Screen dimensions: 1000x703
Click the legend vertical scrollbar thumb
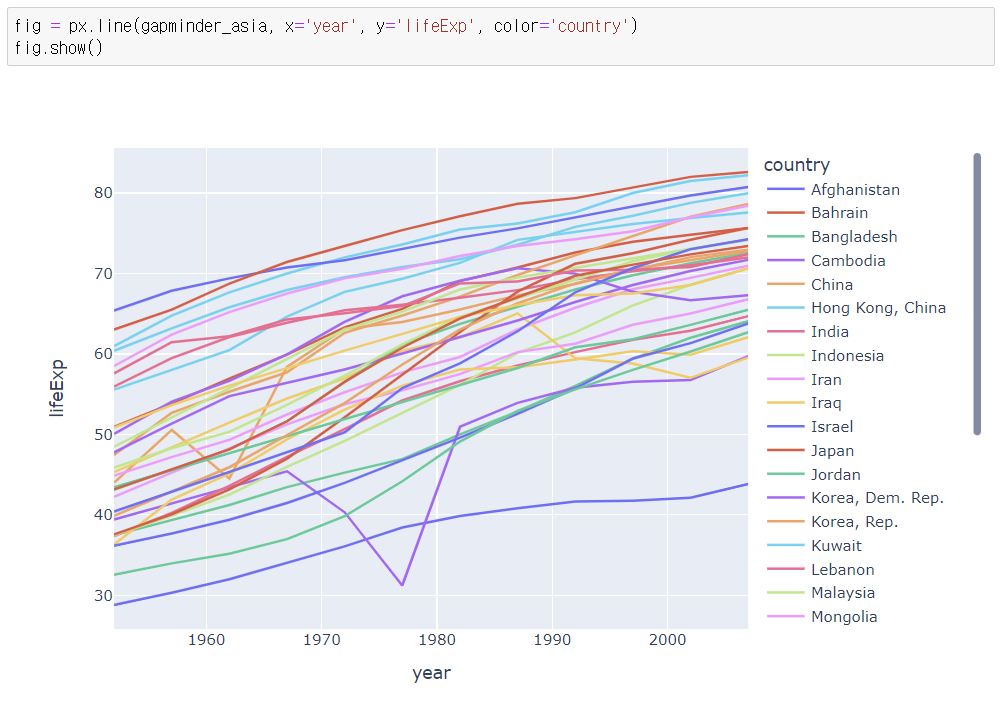coord(976,294)
